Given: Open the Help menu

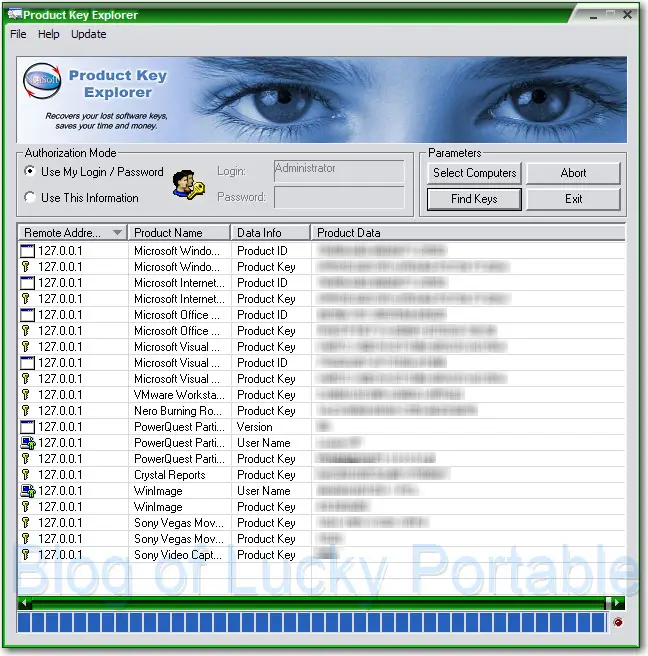Looking at the screenshot, I should coord(49,34).
